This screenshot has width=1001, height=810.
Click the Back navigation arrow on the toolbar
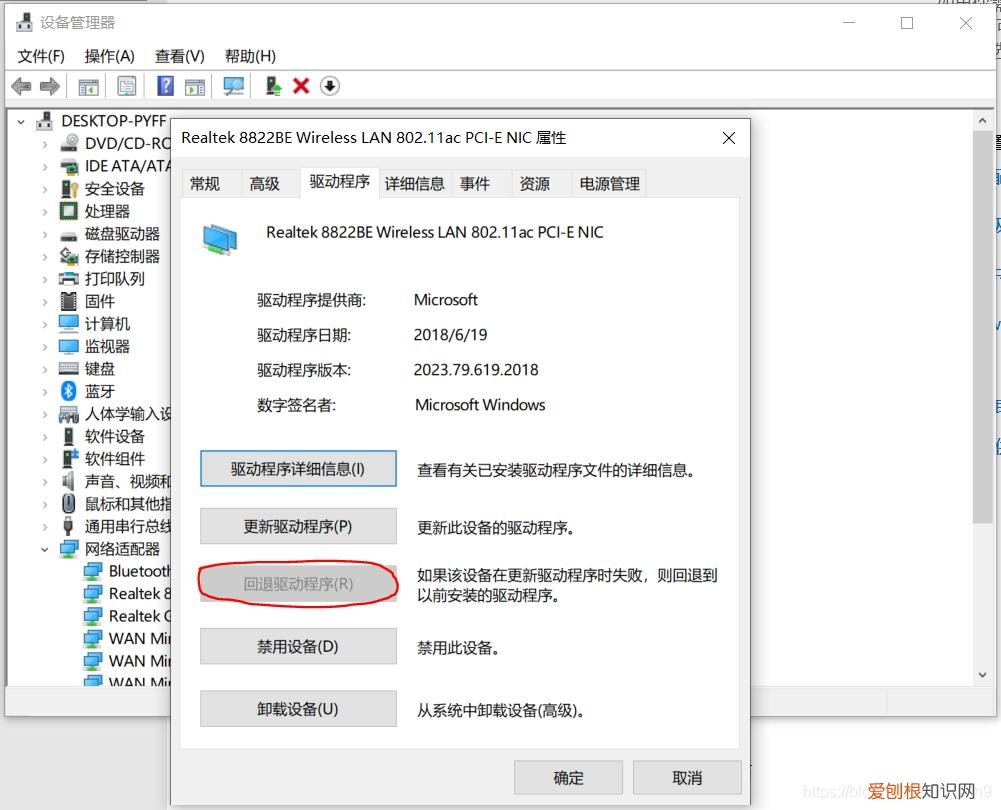(x=20, y=85)
